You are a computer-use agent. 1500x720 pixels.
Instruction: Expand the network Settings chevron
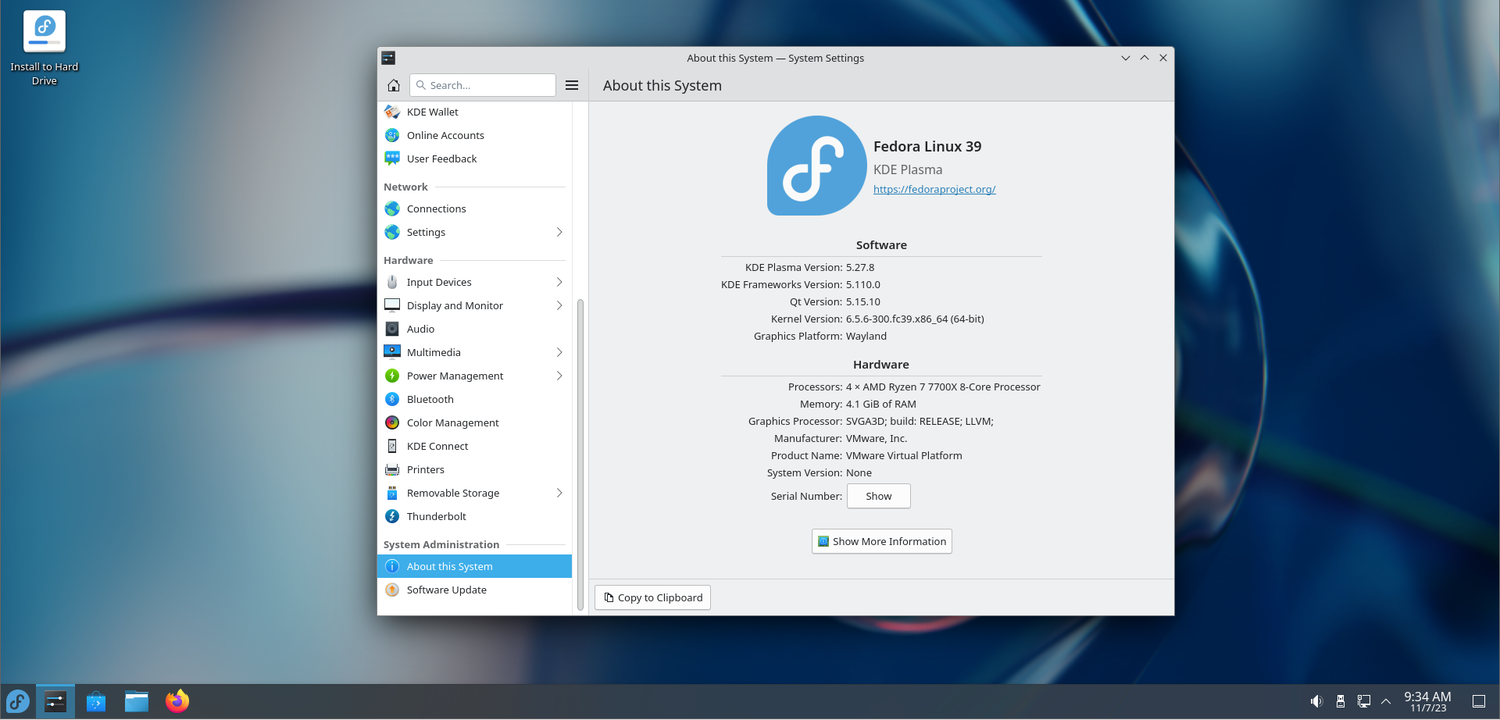(x=559, y=232)
